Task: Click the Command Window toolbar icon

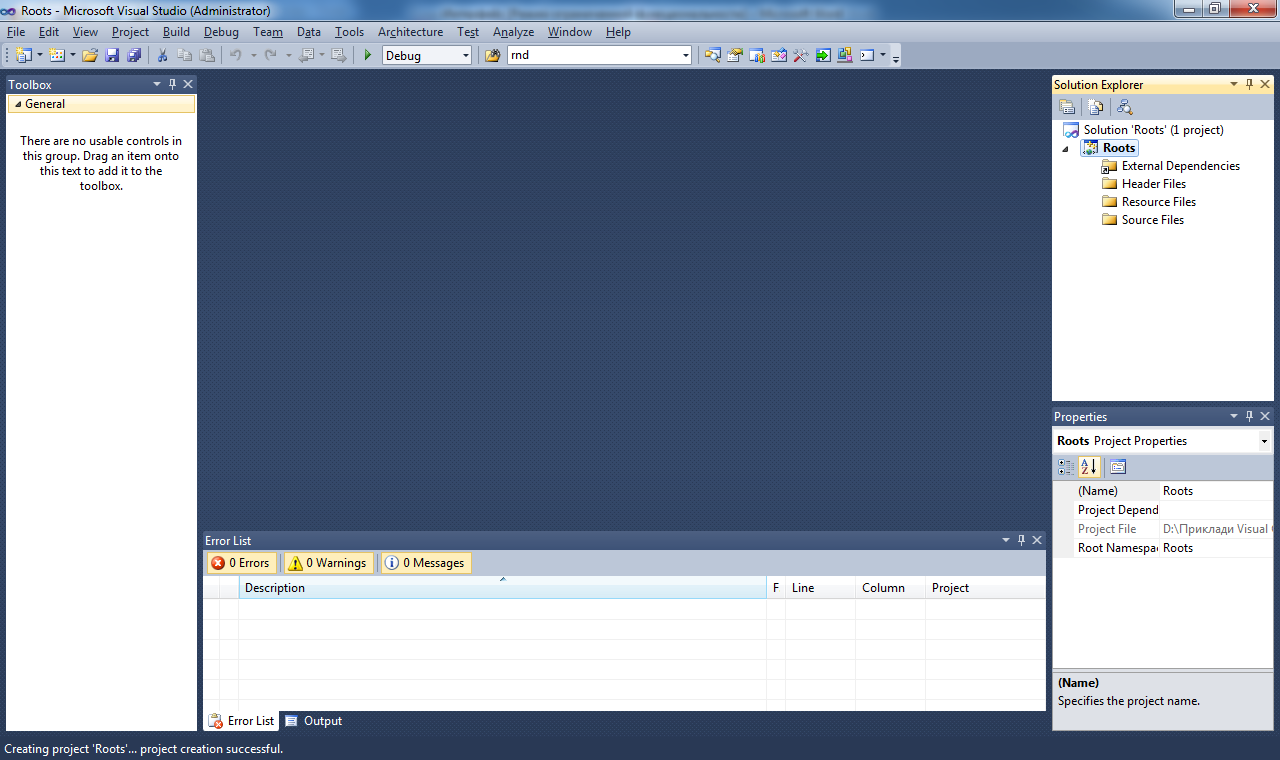Action: click(867, 55)
